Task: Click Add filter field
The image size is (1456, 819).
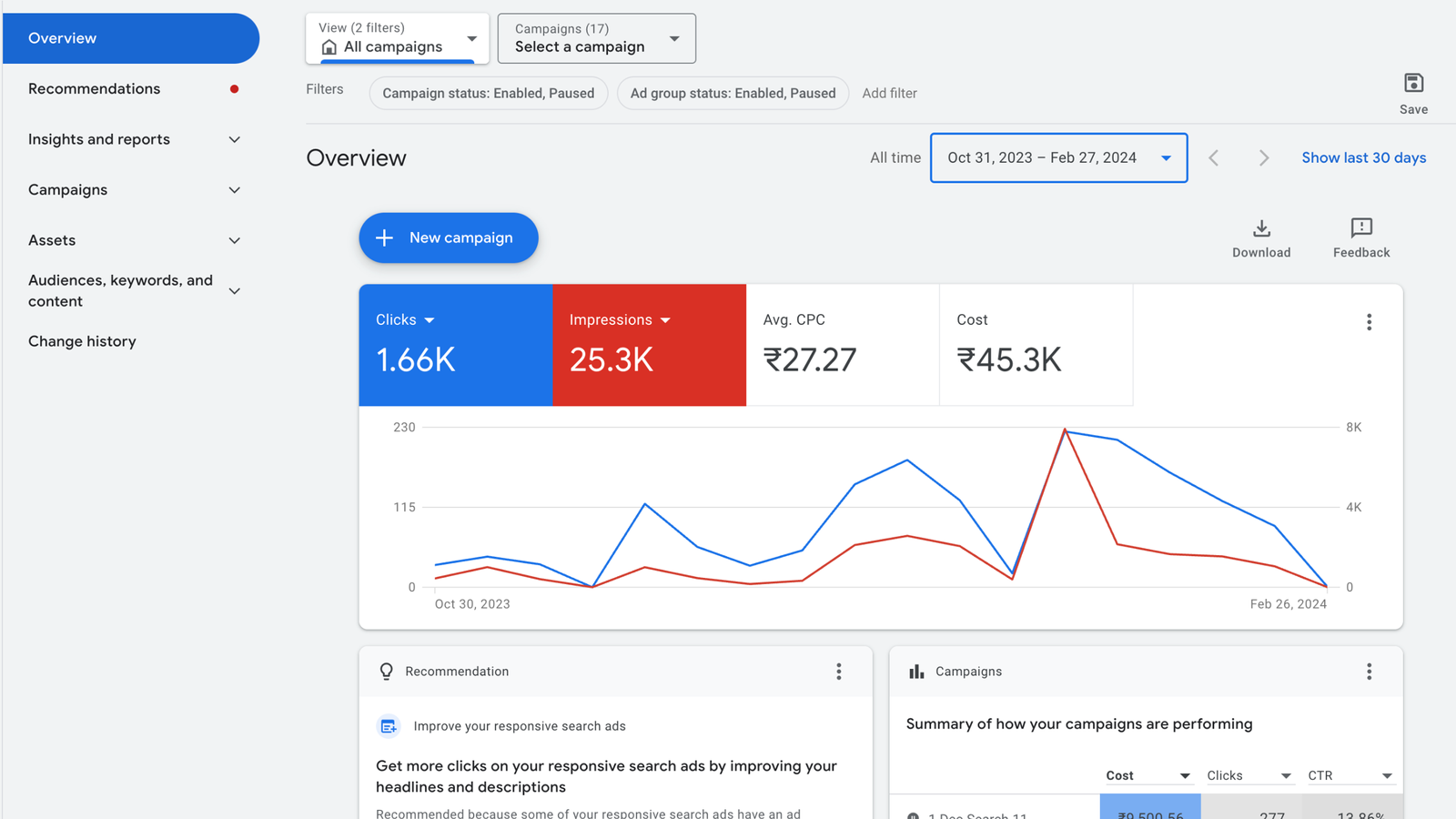Action: [889, 94]
